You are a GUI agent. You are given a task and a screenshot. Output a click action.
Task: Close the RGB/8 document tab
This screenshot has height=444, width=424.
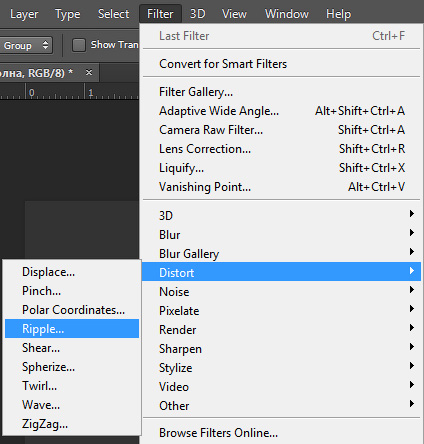(89, 72)
